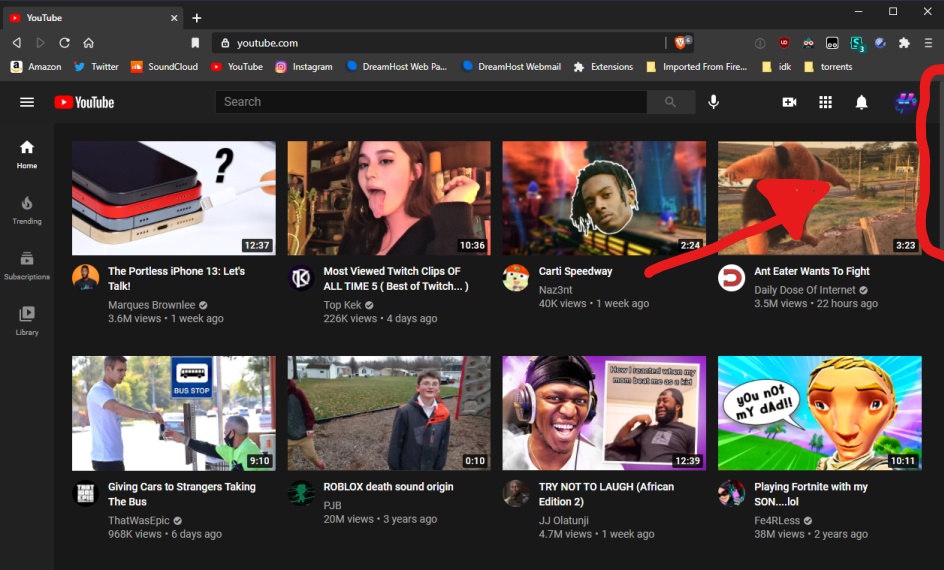Open the Fe4RLess channel name
Viewport: 944px width, 570px height.
[777, 521]
